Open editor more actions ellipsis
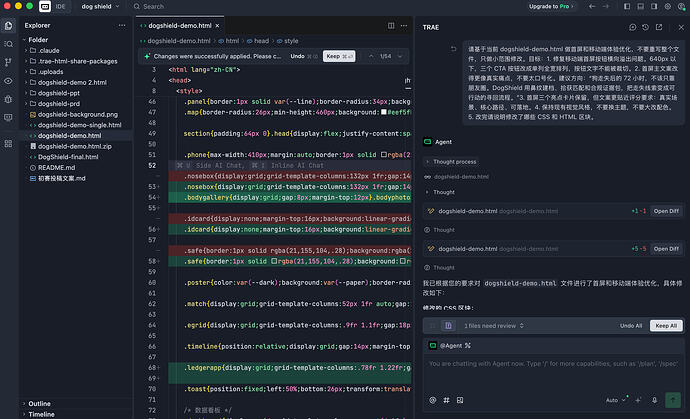690x419 pixels. pos(404,26)
